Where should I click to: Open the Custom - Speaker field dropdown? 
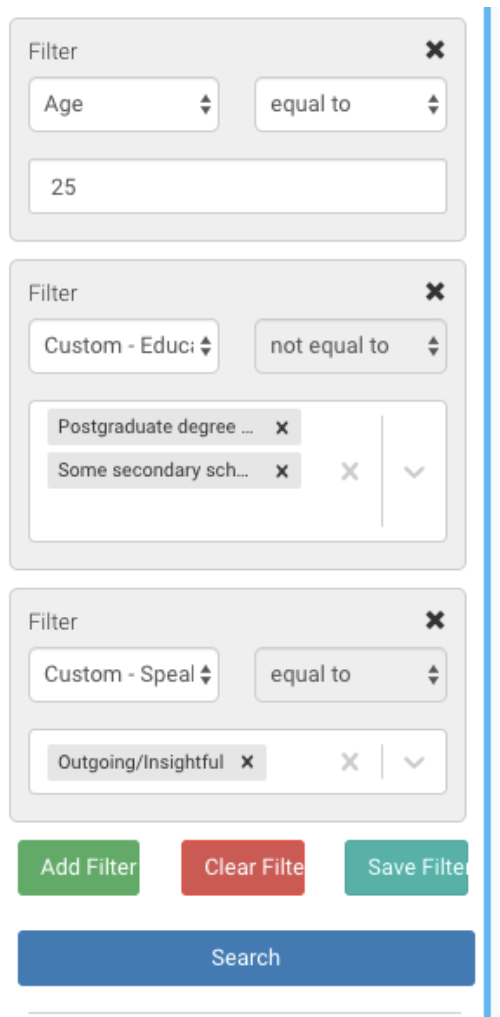(124, 675)
